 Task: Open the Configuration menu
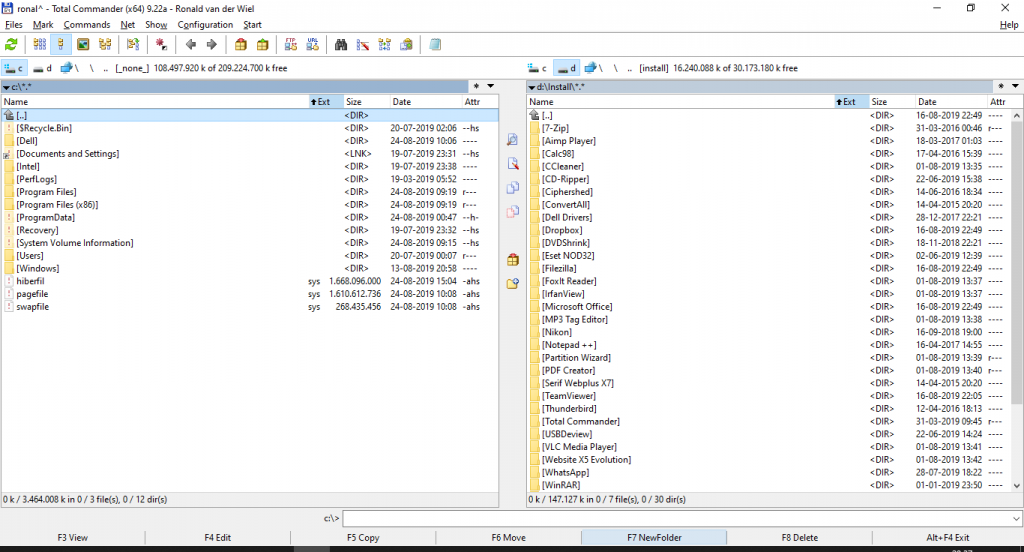[x=205, y=25]
